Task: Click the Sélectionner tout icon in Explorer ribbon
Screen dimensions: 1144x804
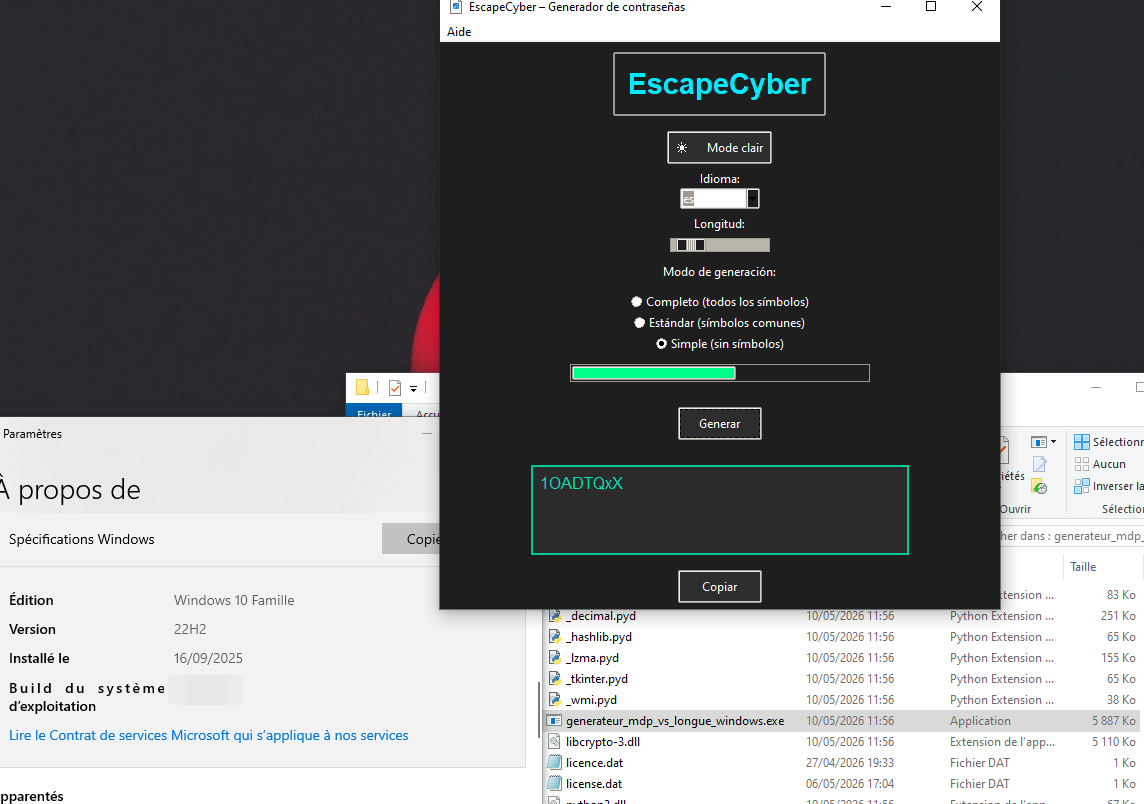Action: click(1082, 441)
